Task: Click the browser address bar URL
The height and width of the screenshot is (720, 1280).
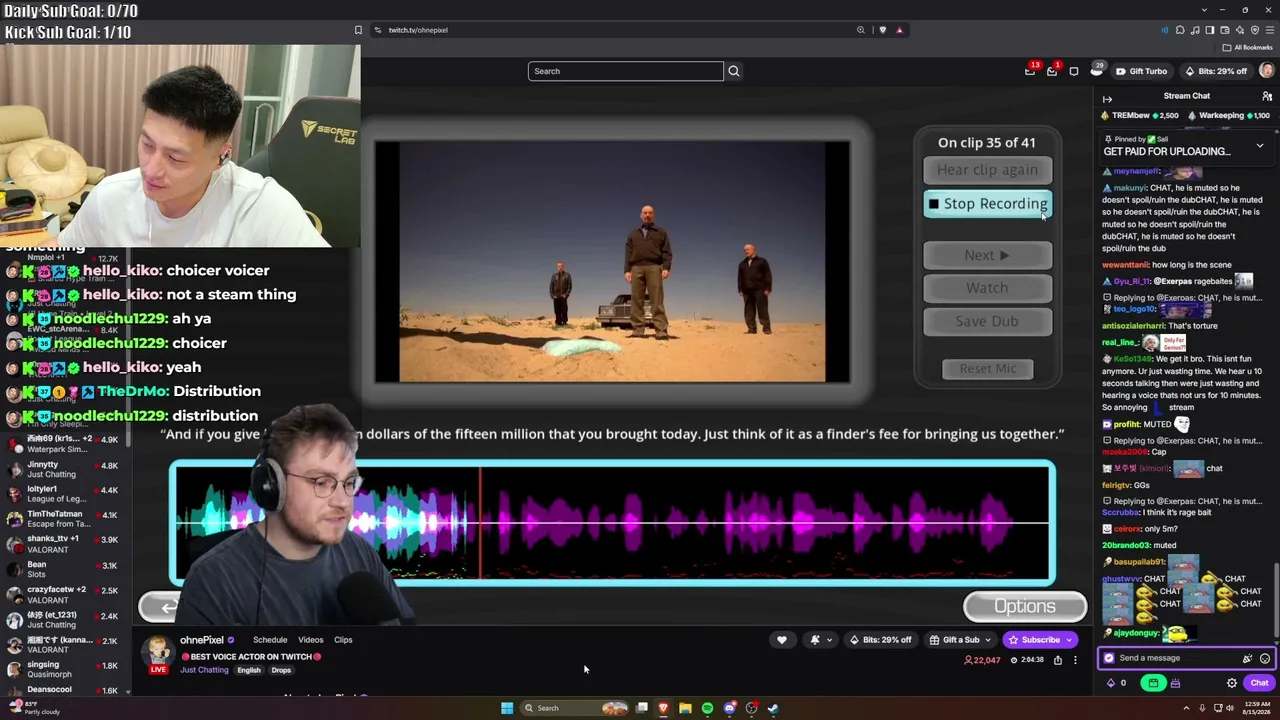Action: coord(418,30)
